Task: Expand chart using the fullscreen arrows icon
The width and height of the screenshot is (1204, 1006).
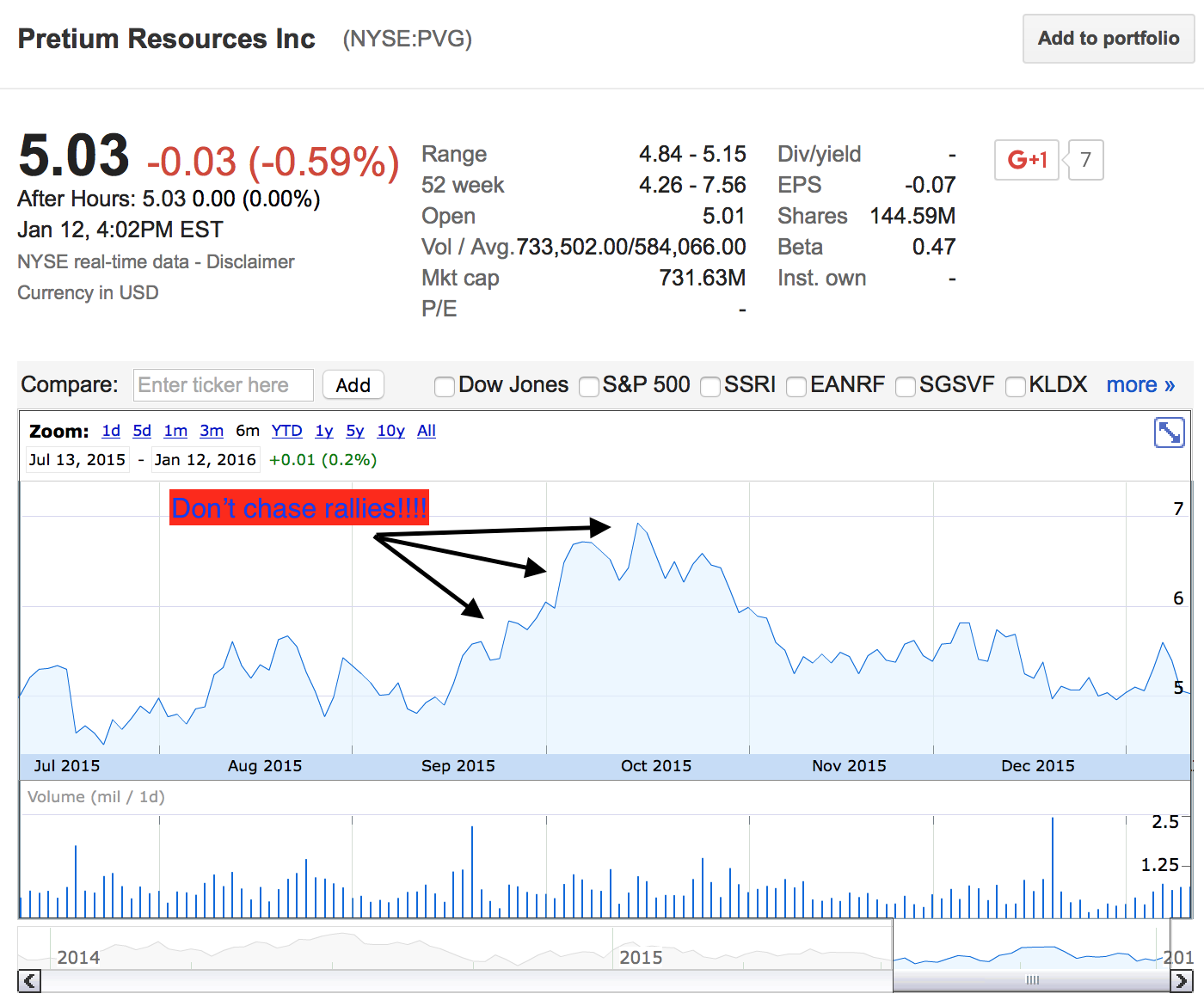Action: coord(1169,432)
